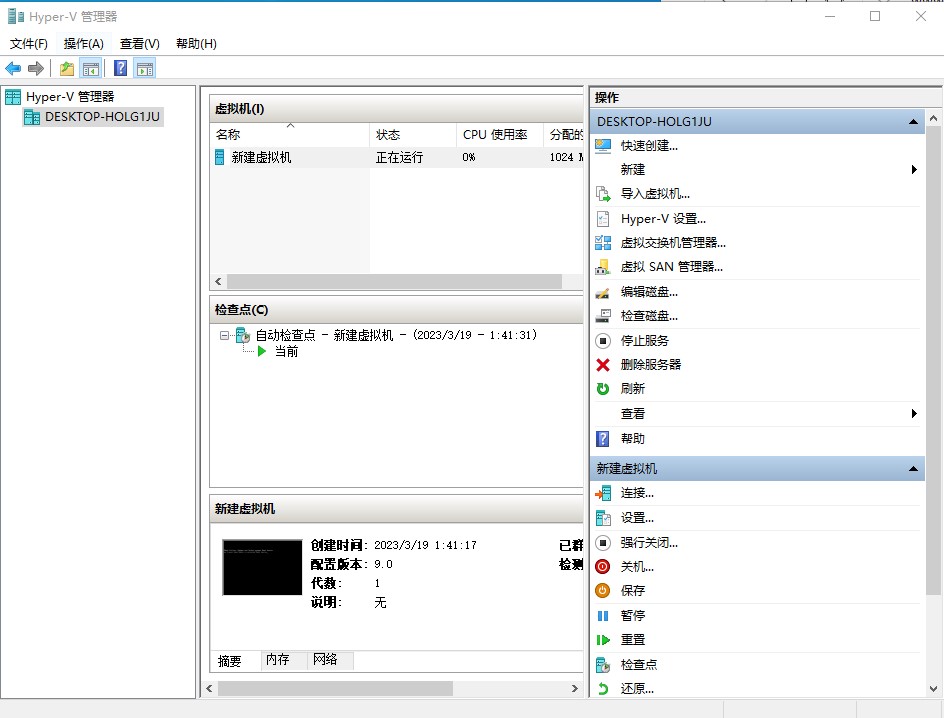
Task: Click the 重置 reset icon
Action: [603, 640]
